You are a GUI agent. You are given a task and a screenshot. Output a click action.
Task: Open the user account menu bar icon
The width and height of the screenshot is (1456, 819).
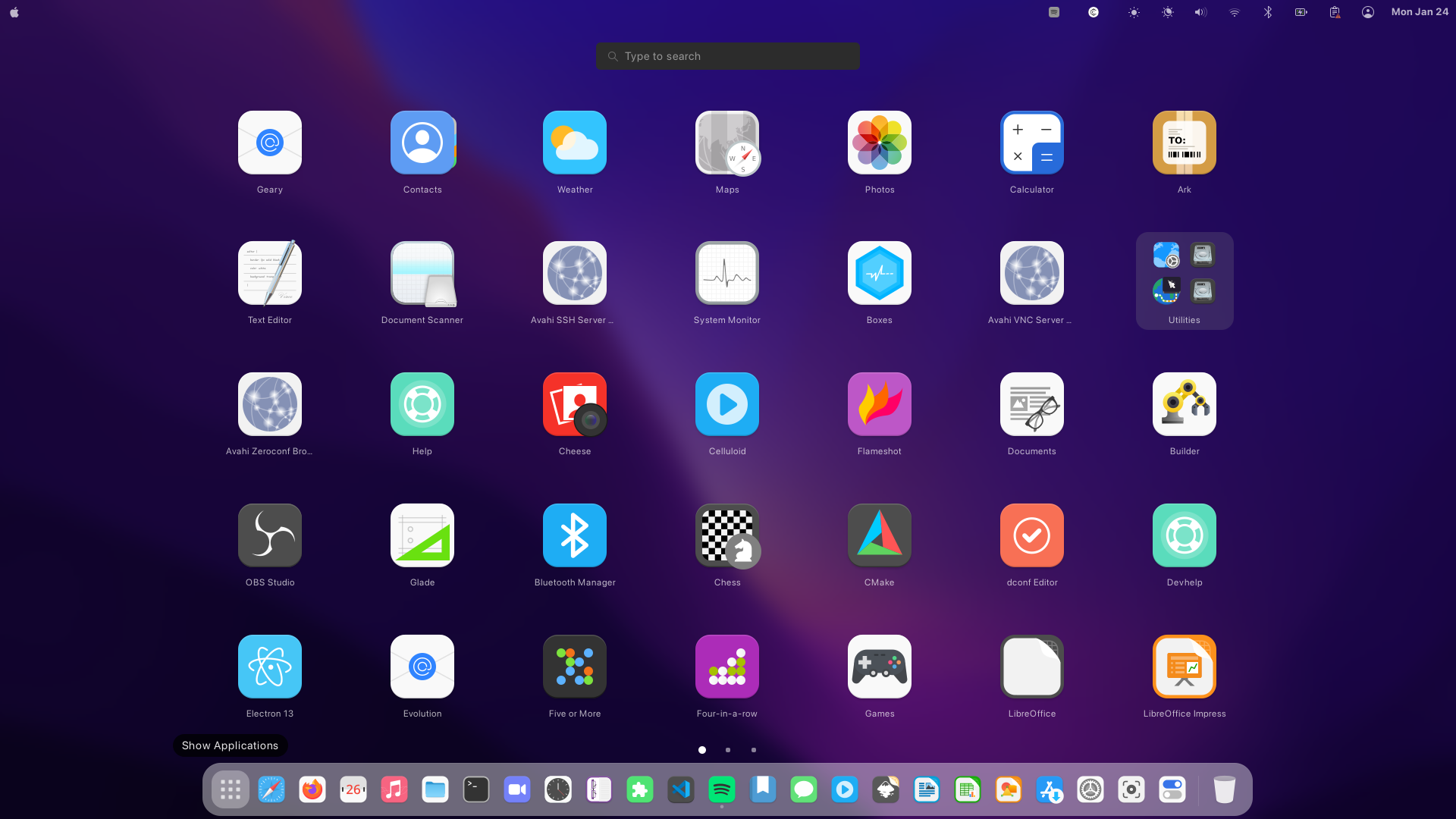[x=1368, y=12]
